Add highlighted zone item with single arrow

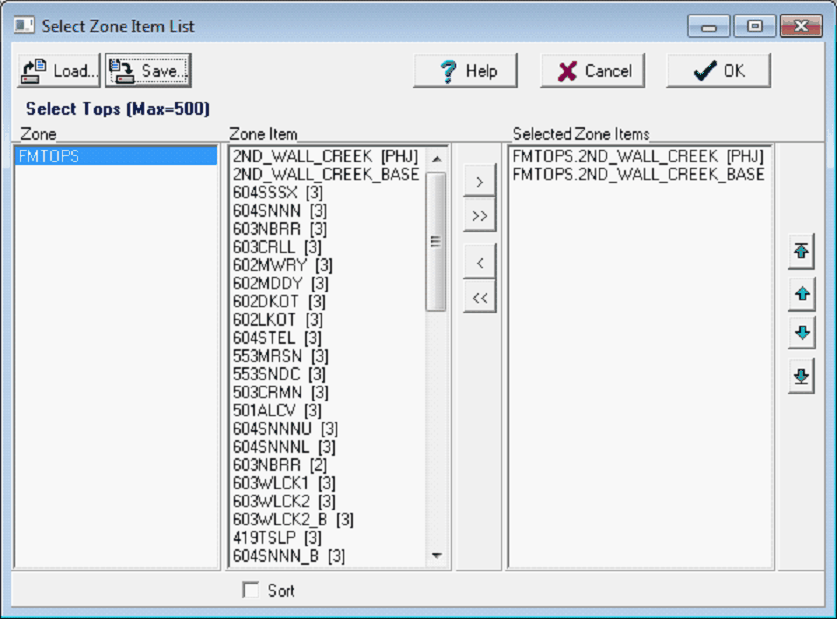tap(480, 182)
